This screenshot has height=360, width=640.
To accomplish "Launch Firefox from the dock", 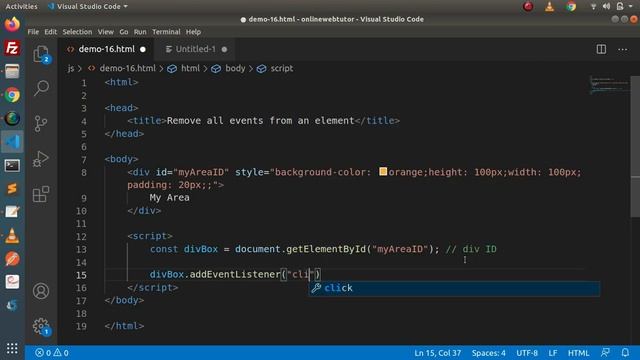I will pyautogui.click(x=12, y=24).
